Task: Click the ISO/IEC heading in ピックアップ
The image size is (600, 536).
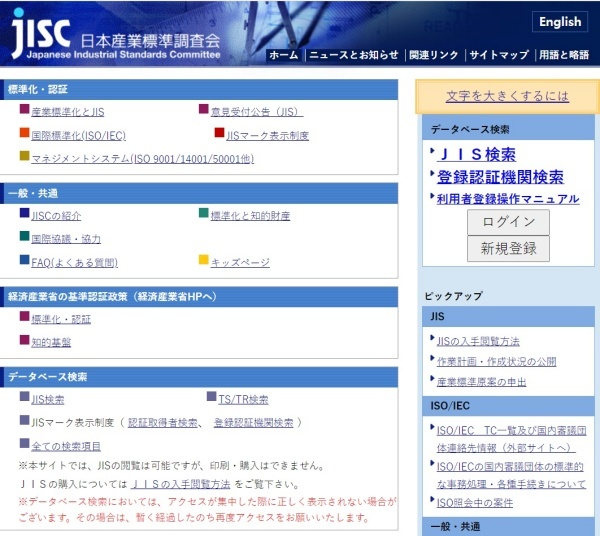Action: click(x=508, y=406)
